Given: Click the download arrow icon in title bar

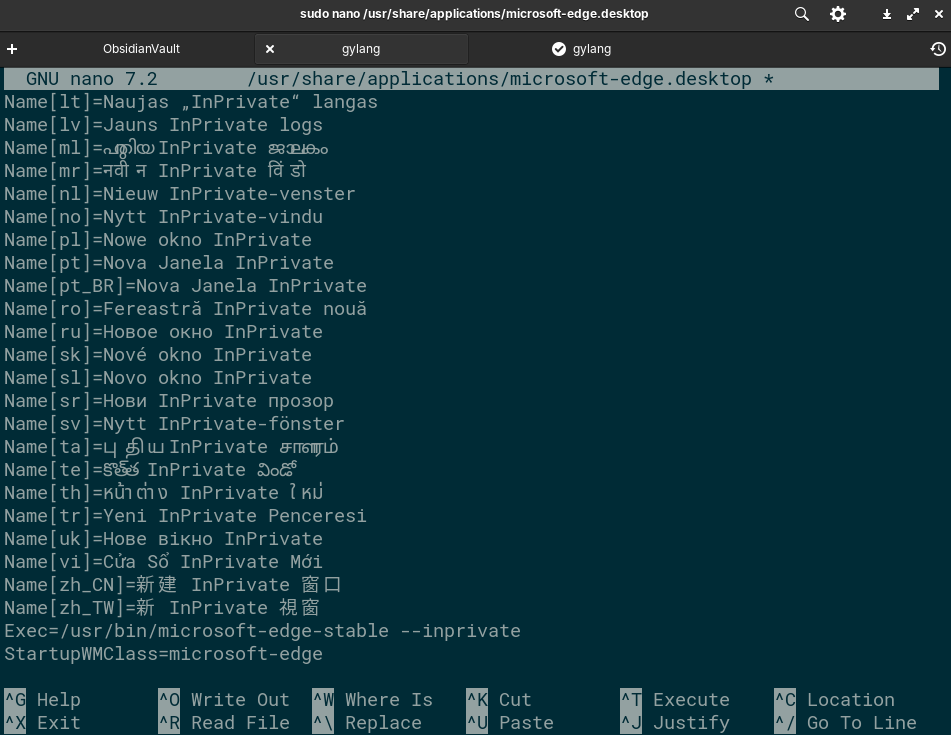Looking at the screenshot, I should pyautogui.click(x=887, y=14).
